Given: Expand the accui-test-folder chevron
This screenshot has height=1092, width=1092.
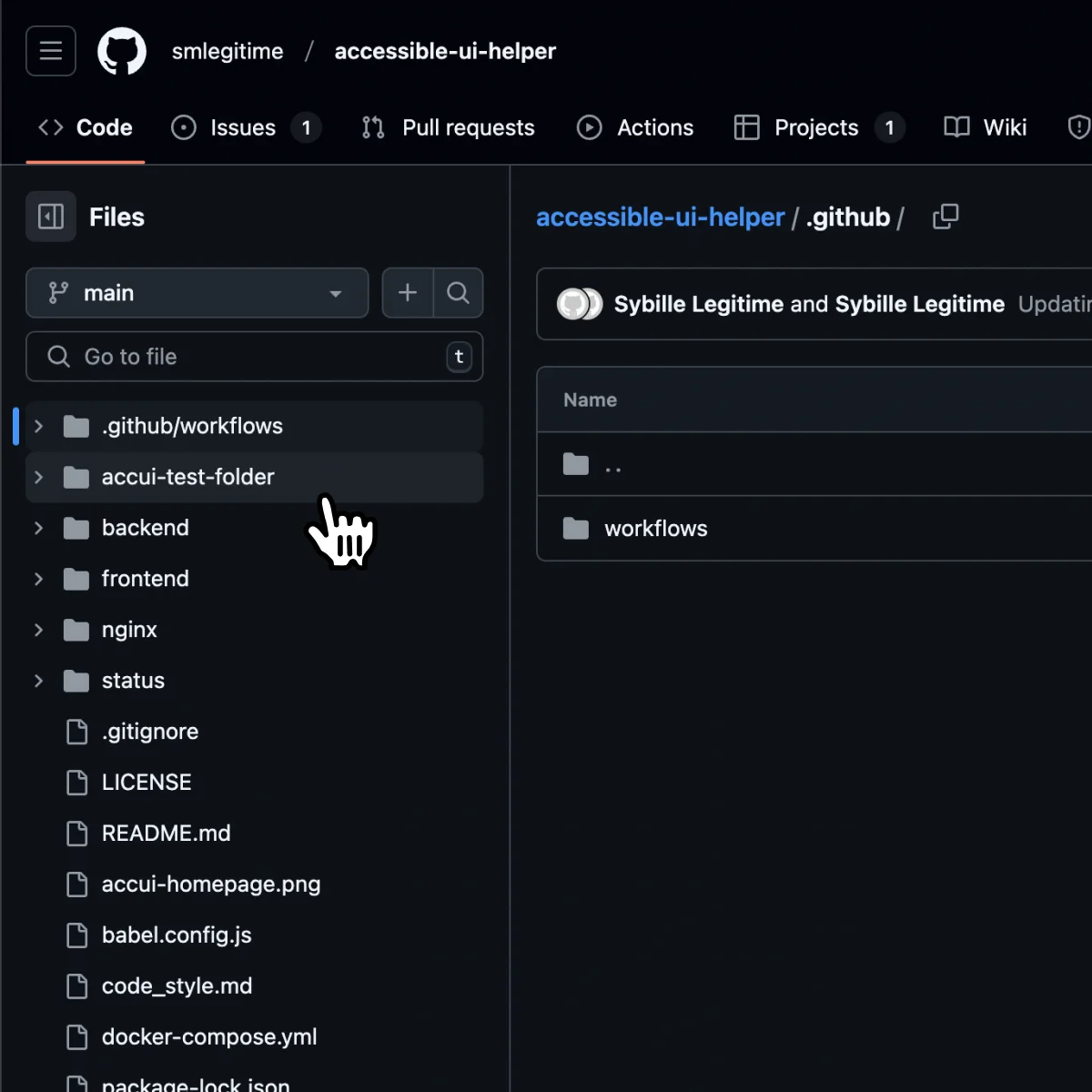Looking at the screenshot, I should 38,477.
